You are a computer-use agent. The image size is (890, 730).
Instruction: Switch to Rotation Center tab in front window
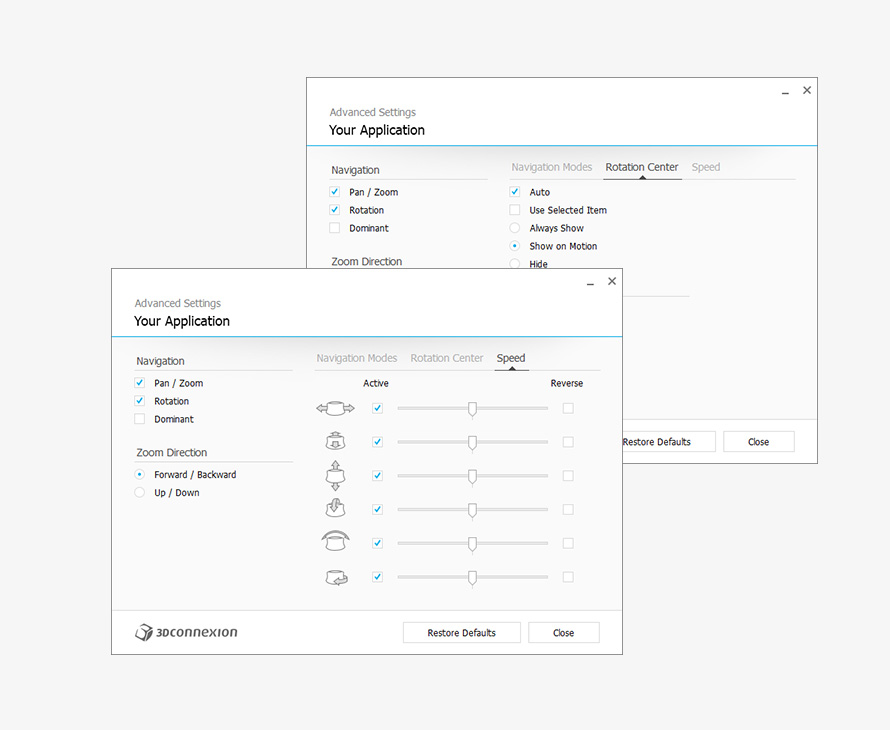(x=446, y=358)
